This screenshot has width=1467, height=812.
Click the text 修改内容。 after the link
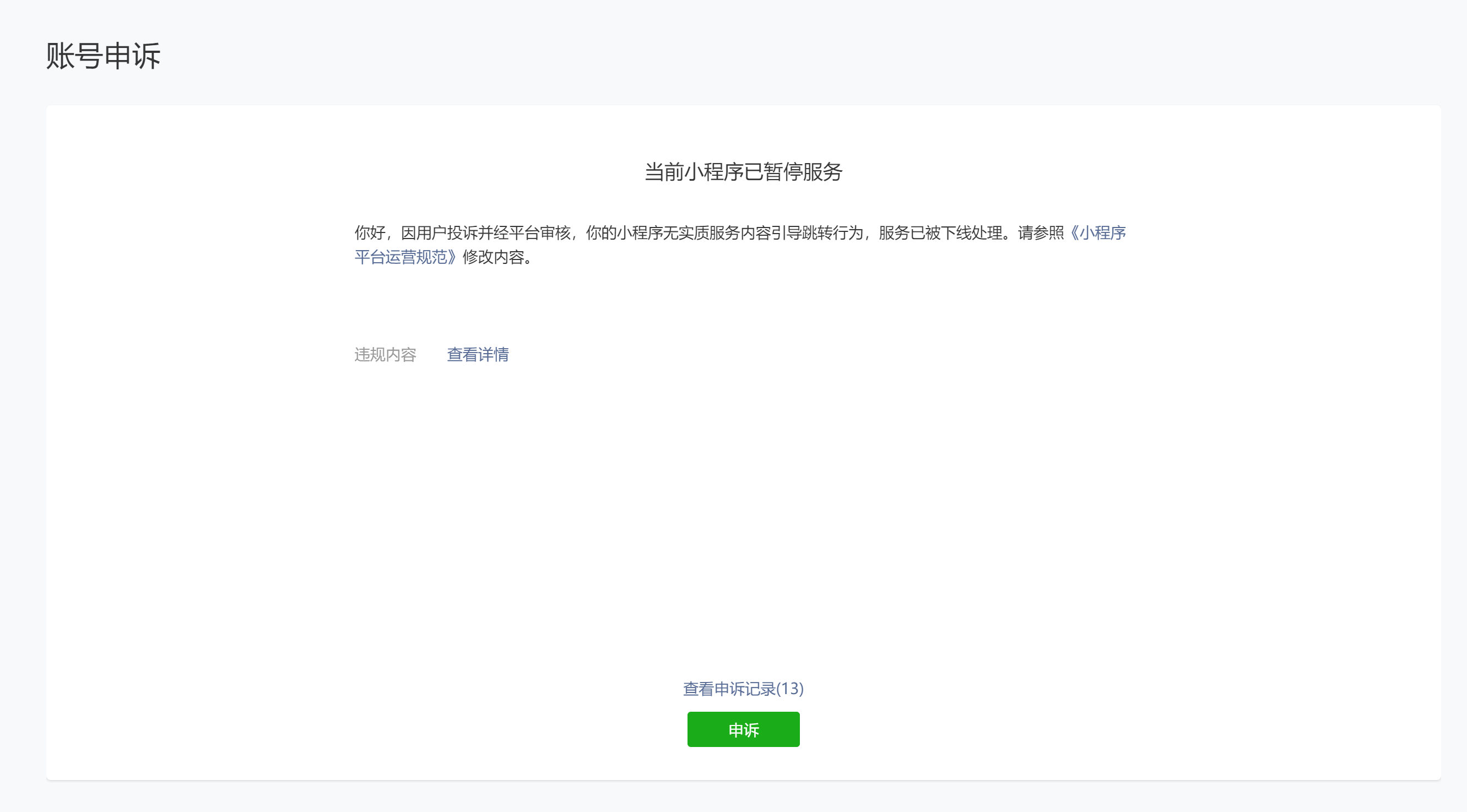click(x=496, y=257)
